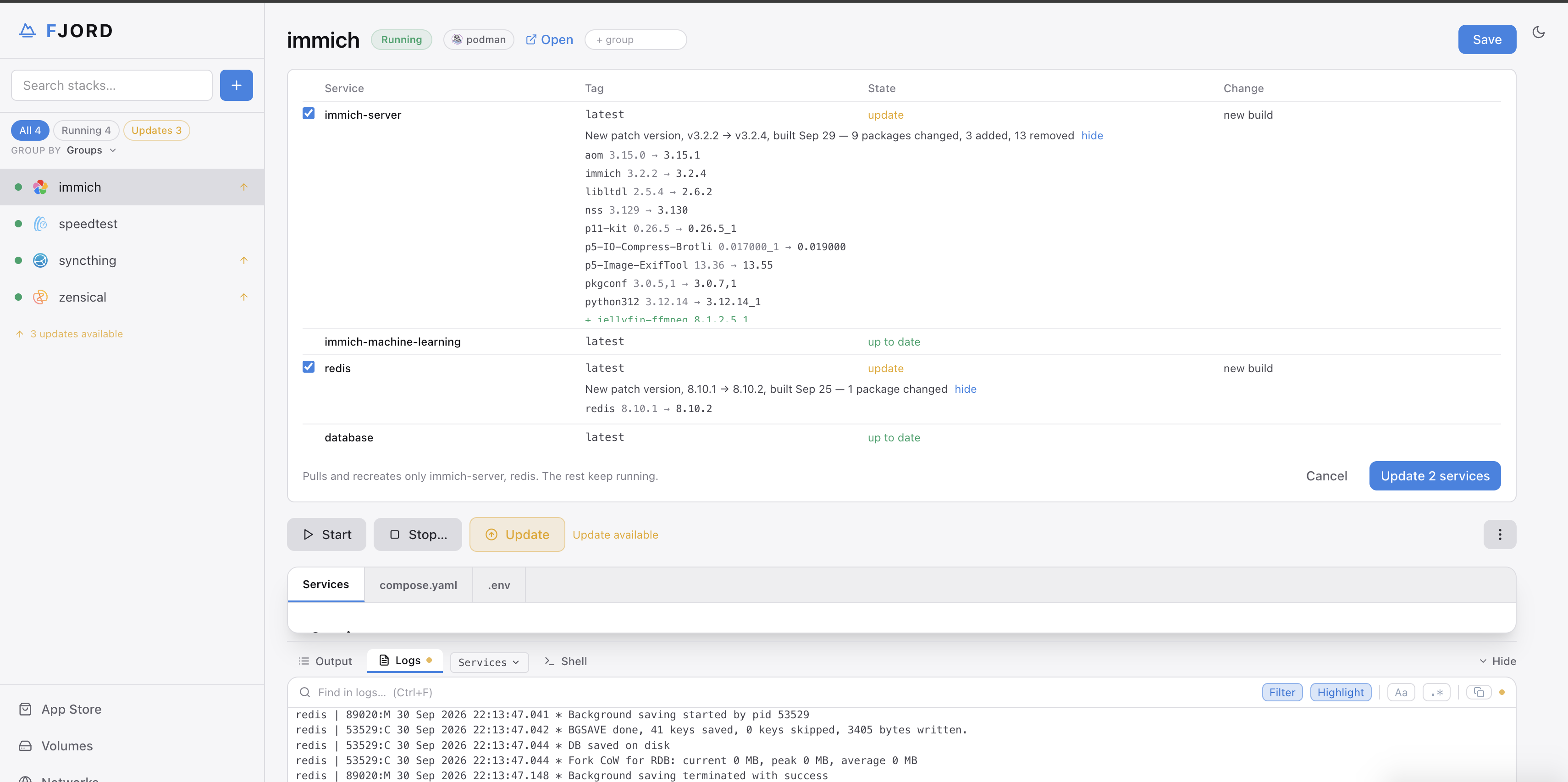Image resolution: width=1568 pixels, height=782 pixels.
Task: Toggle dark mode moon icon
Action: click(x=1538, y=32)
